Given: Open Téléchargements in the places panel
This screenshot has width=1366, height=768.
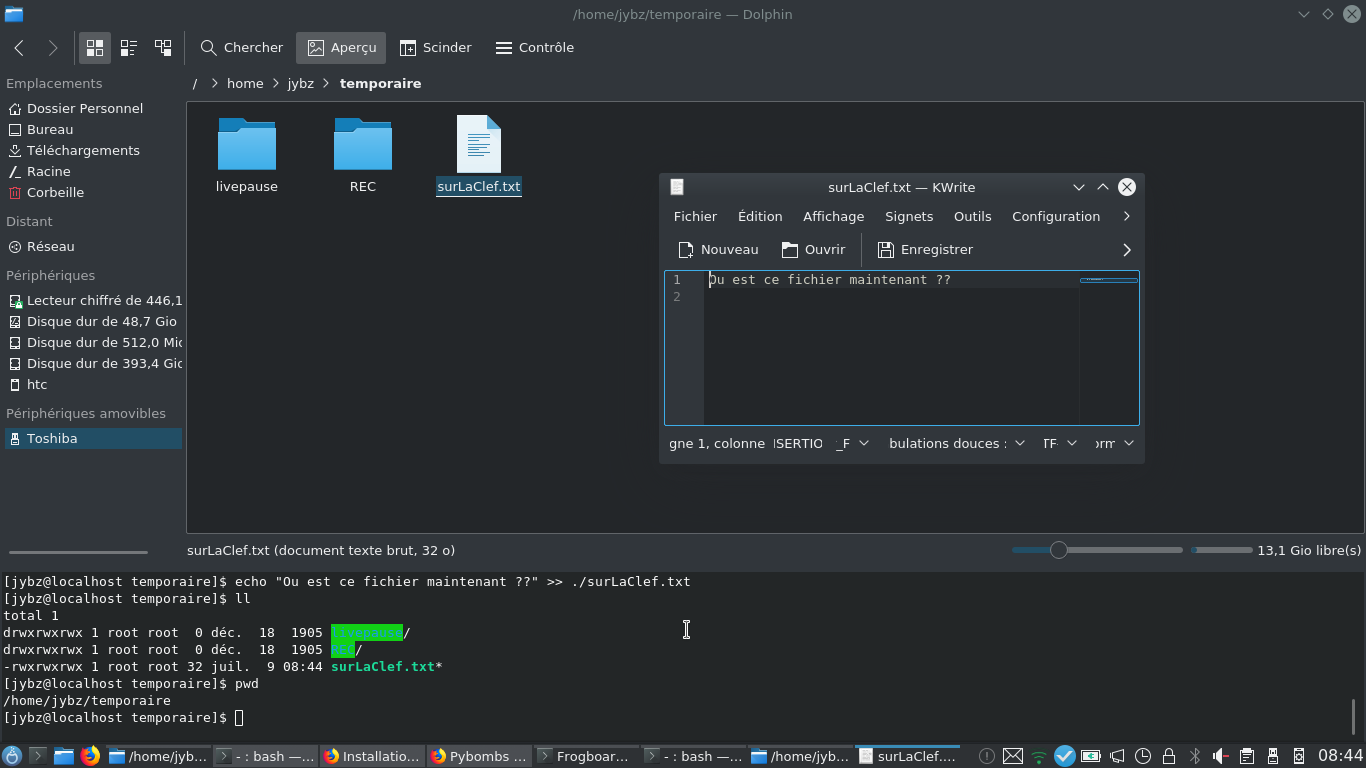Looking at the screenshot, I should [x=83, y=150].
